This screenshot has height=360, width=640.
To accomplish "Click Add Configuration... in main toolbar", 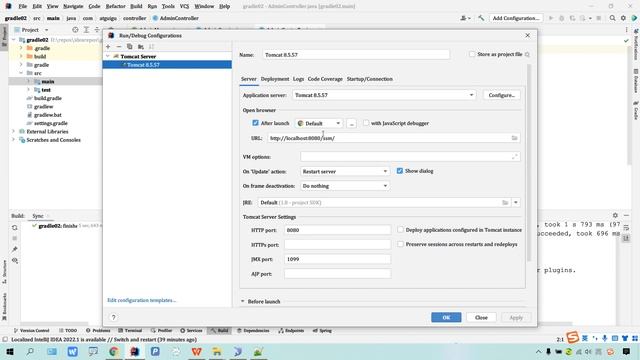I will pyautogui.click(x=516, y=18).
